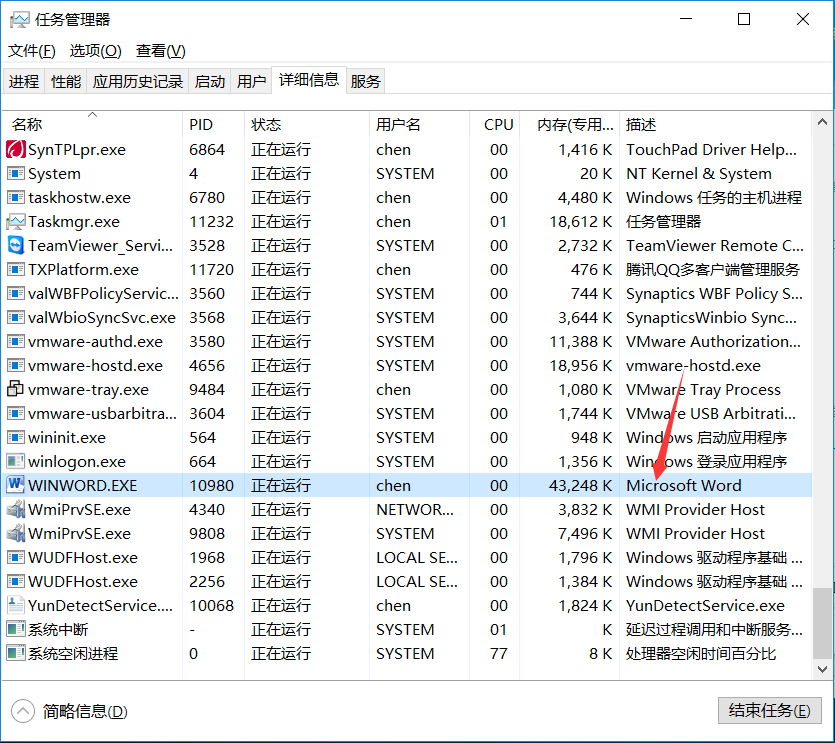Click the YunDetectService document icon
The width and height of the screenshot is (835, 743).
[x=15, y=606]
